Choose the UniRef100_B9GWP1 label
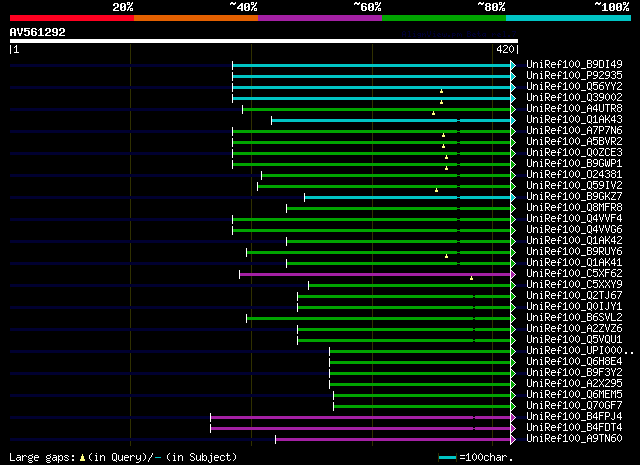 coord(574,164)
